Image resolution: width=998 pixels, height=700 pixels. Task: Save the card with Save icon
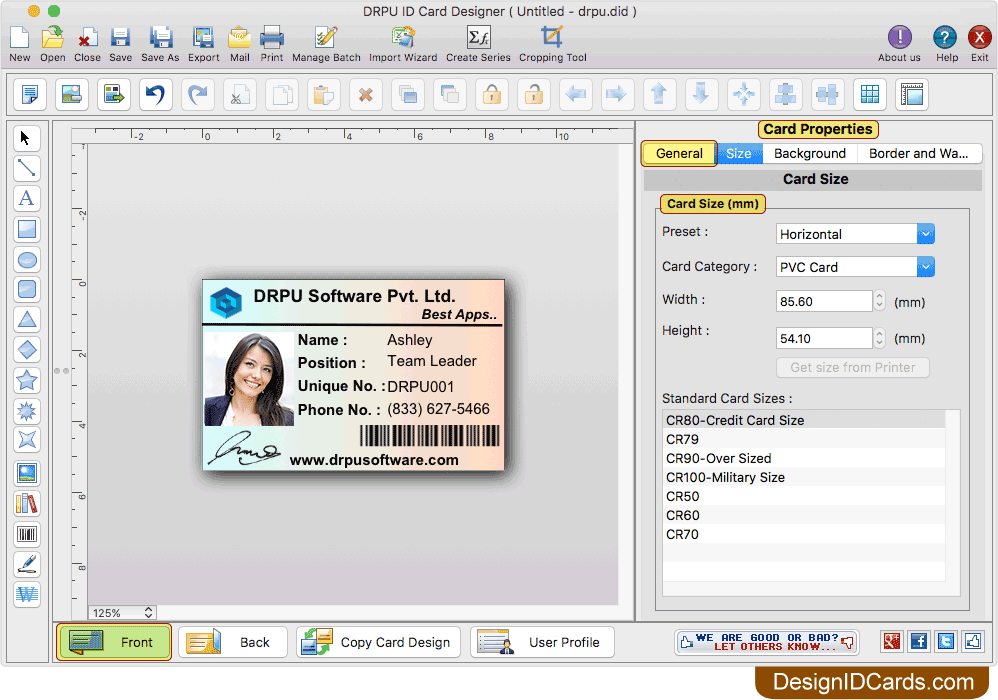120,44
